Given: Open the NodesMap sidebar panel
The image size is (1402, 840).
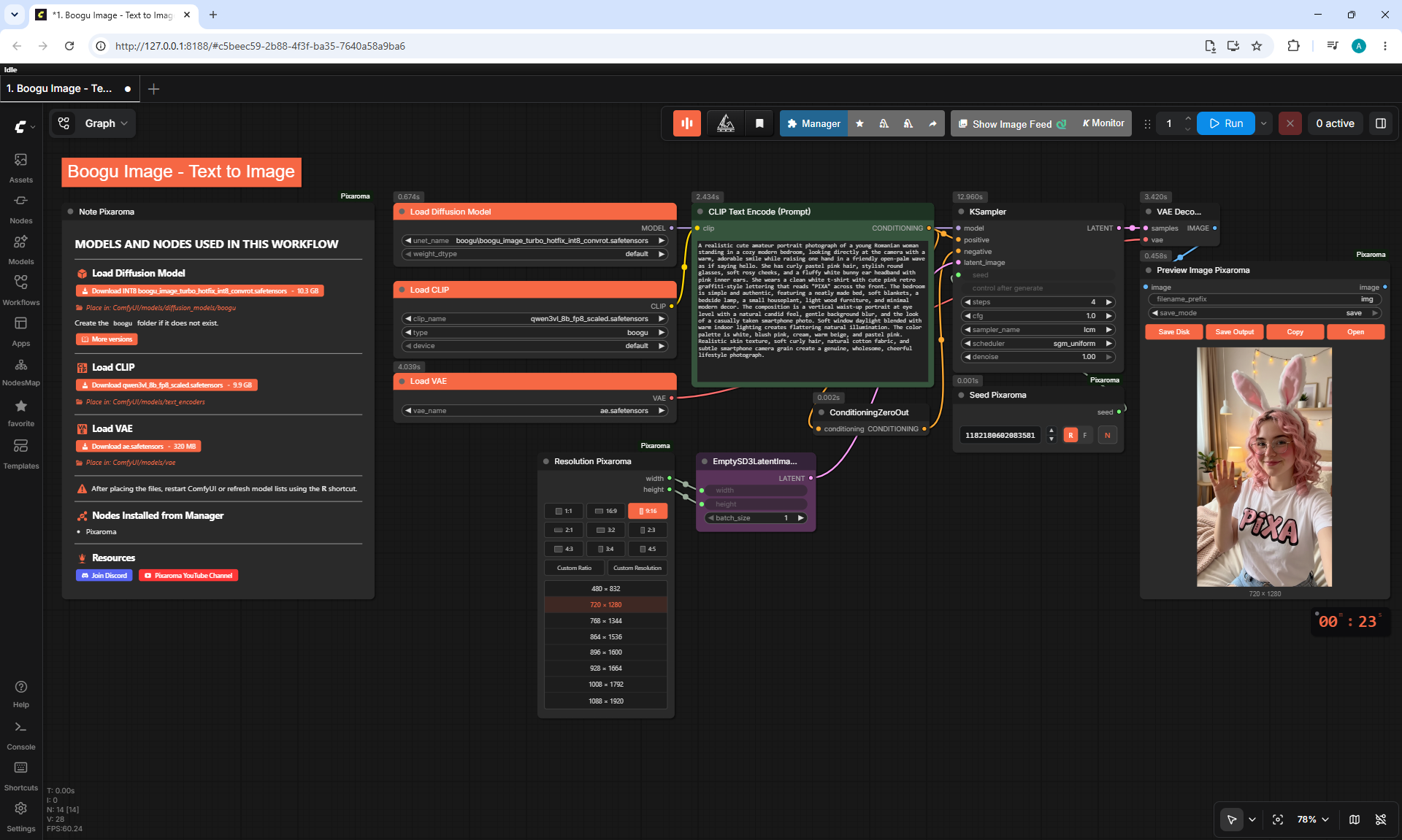Looking at the screenshot, I should pyautogui.click(x=20, y=371).
